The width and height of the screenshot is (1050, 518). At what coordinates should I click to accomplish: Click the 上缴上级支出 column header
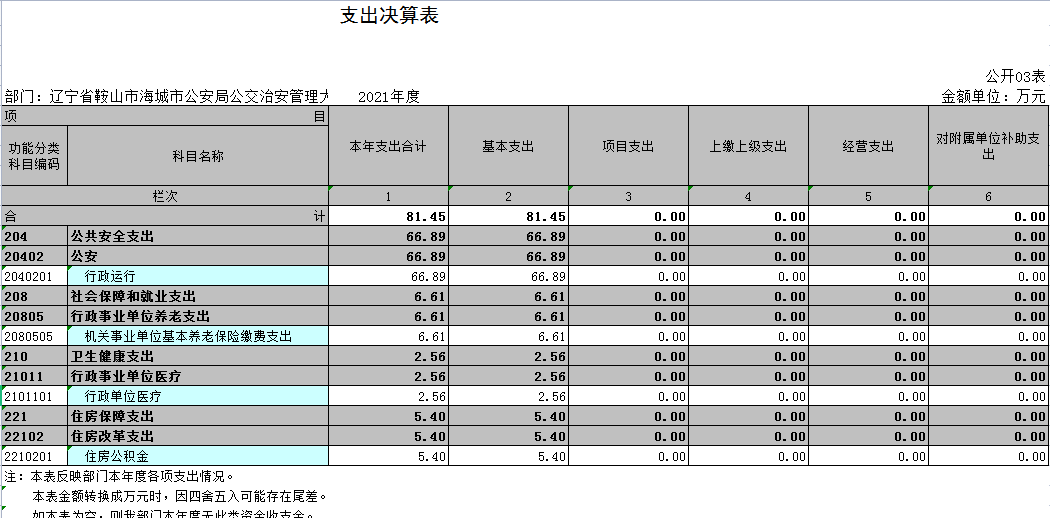pos(748,146)
